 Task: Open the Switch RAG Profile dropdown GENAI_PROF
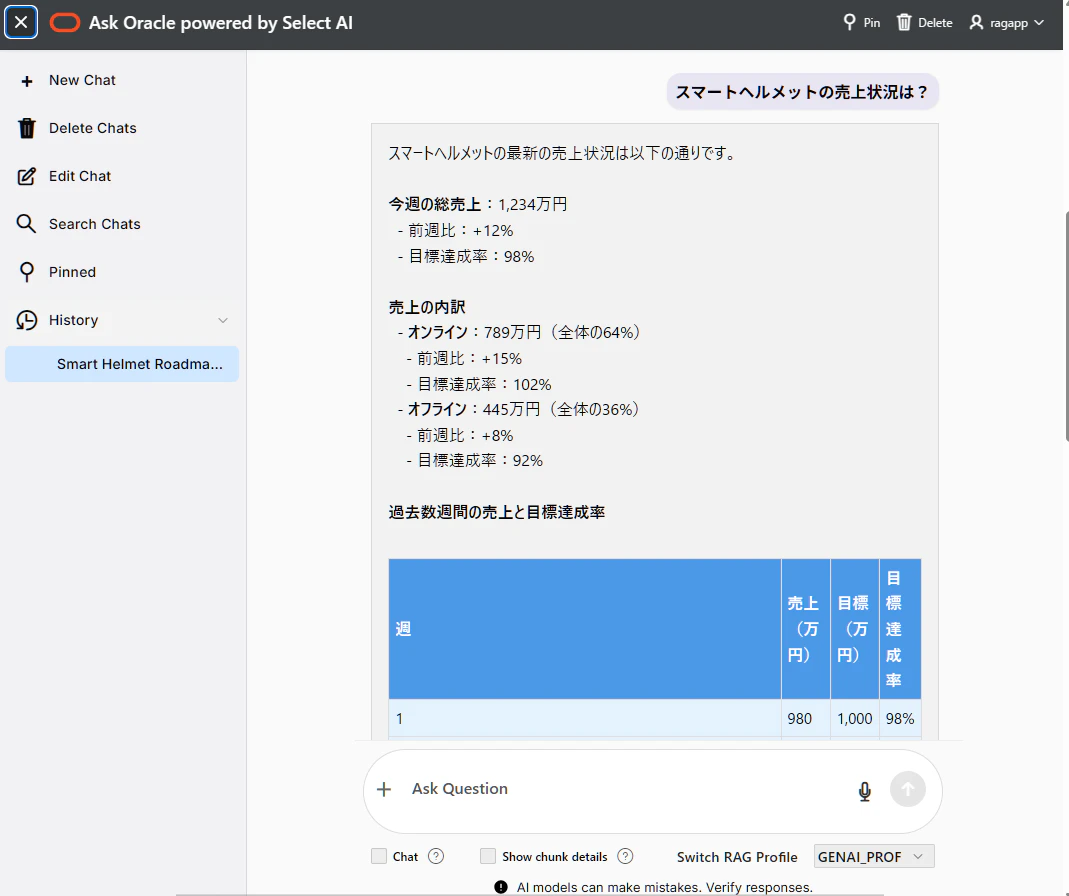pyautogui.click(x=874, y=856)
